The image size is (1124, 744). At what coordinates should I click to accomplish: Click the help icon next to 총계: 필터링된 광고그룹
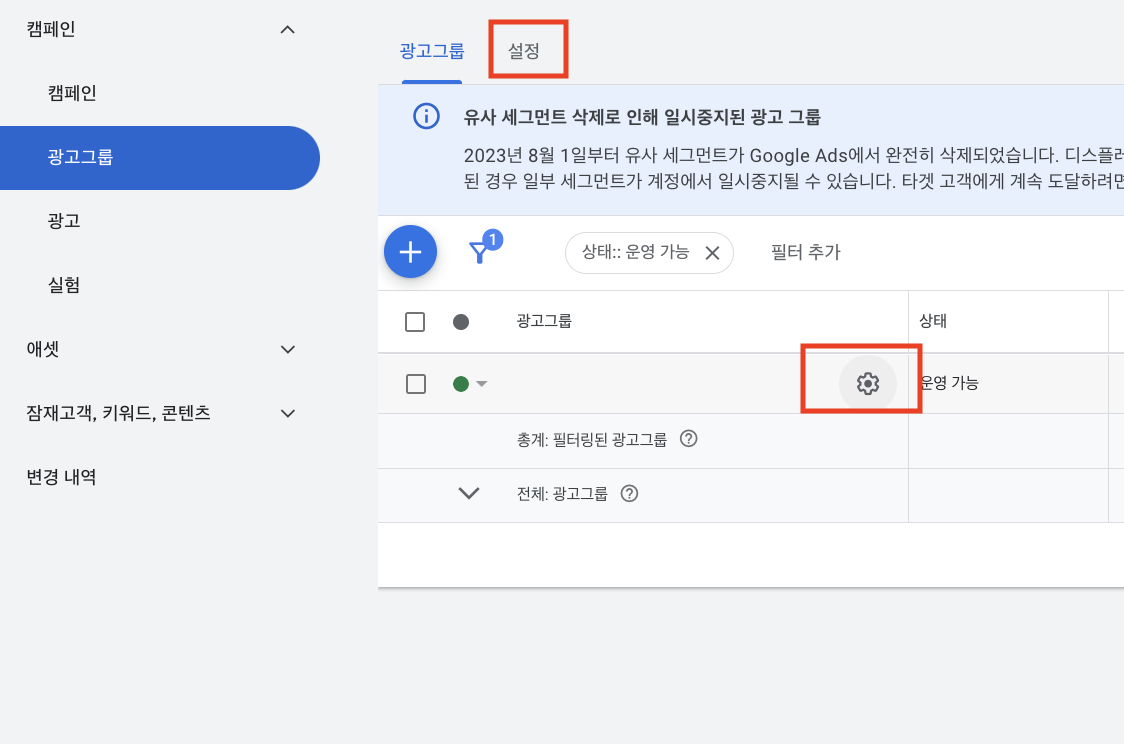click(689, 440)
